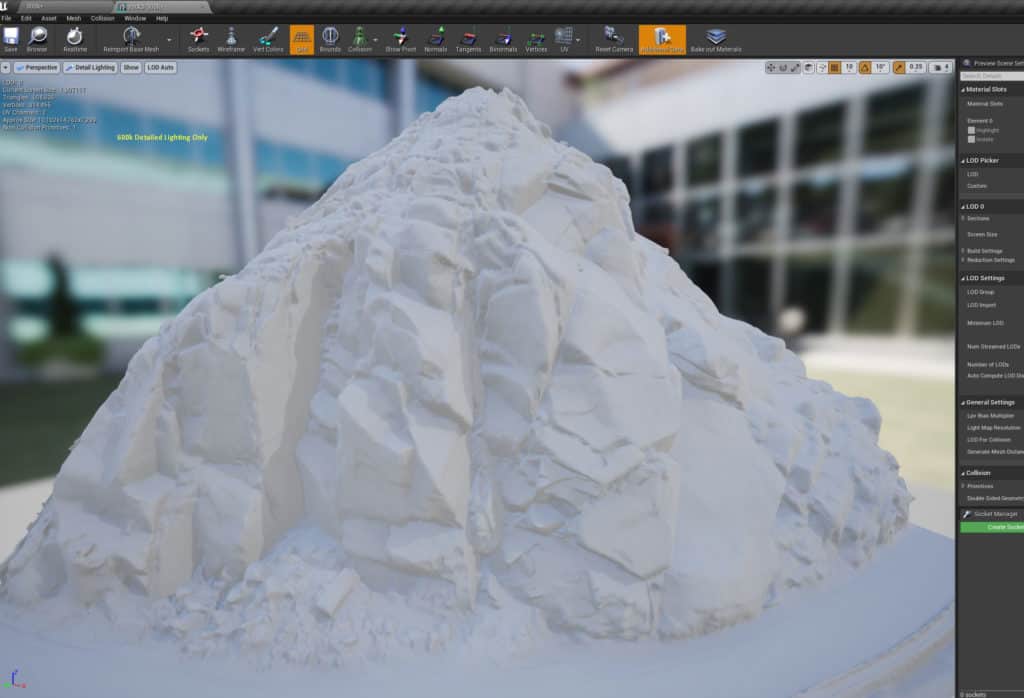
Task: Click the LOD Auto button
Action: click(x=161, y=67)
